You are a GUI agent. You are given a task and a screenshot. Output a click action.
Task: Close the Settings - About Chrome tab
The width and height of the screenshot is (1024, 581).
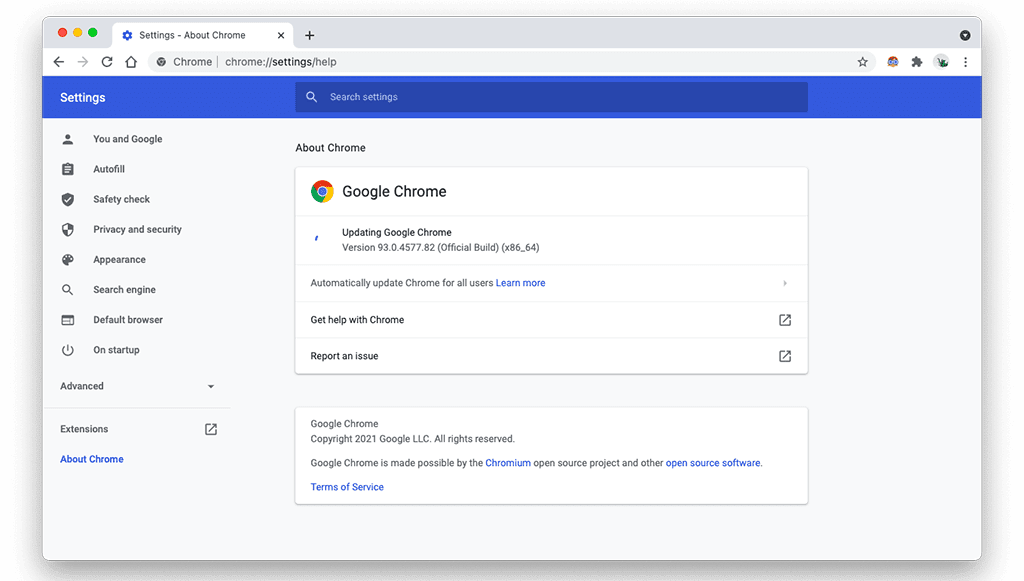[x=281, y=35]
